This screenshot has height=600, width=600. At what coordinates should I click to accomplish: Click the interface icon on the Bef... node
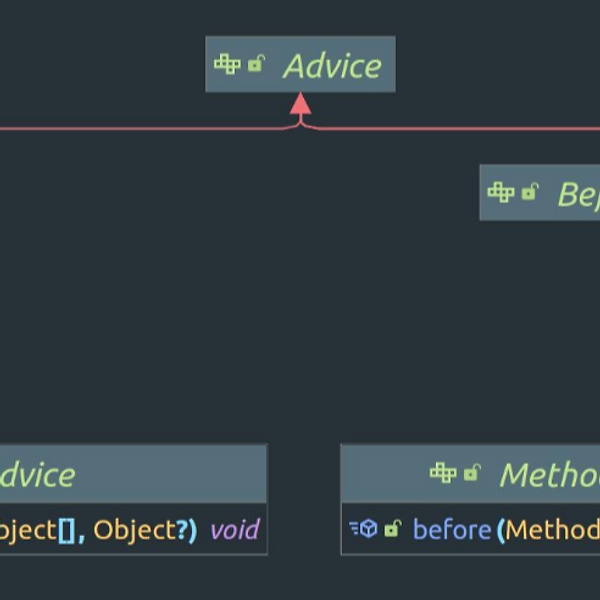click(x=501, y=192)
